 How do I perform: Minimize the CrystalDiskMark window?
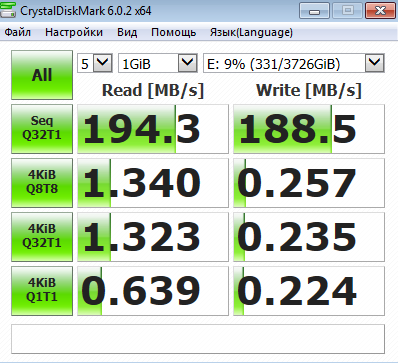tap(314, 11)
